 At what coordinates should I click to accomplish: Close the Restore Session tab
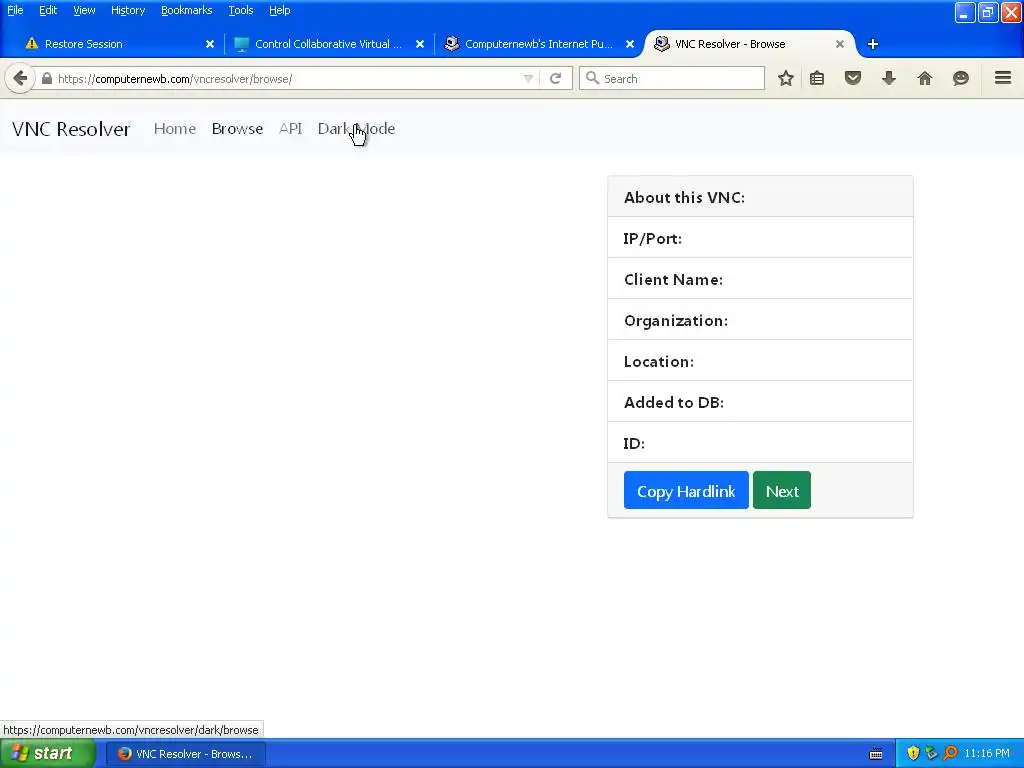point(210,44)
